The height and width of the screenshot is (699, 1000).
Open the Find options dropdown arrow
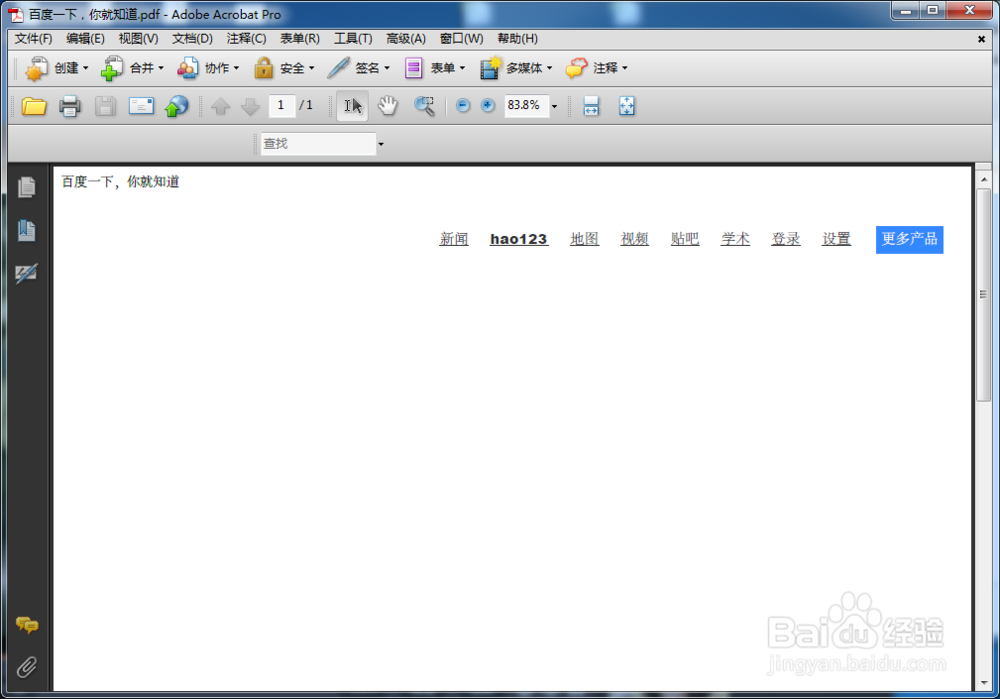click(x=381, y=144)
